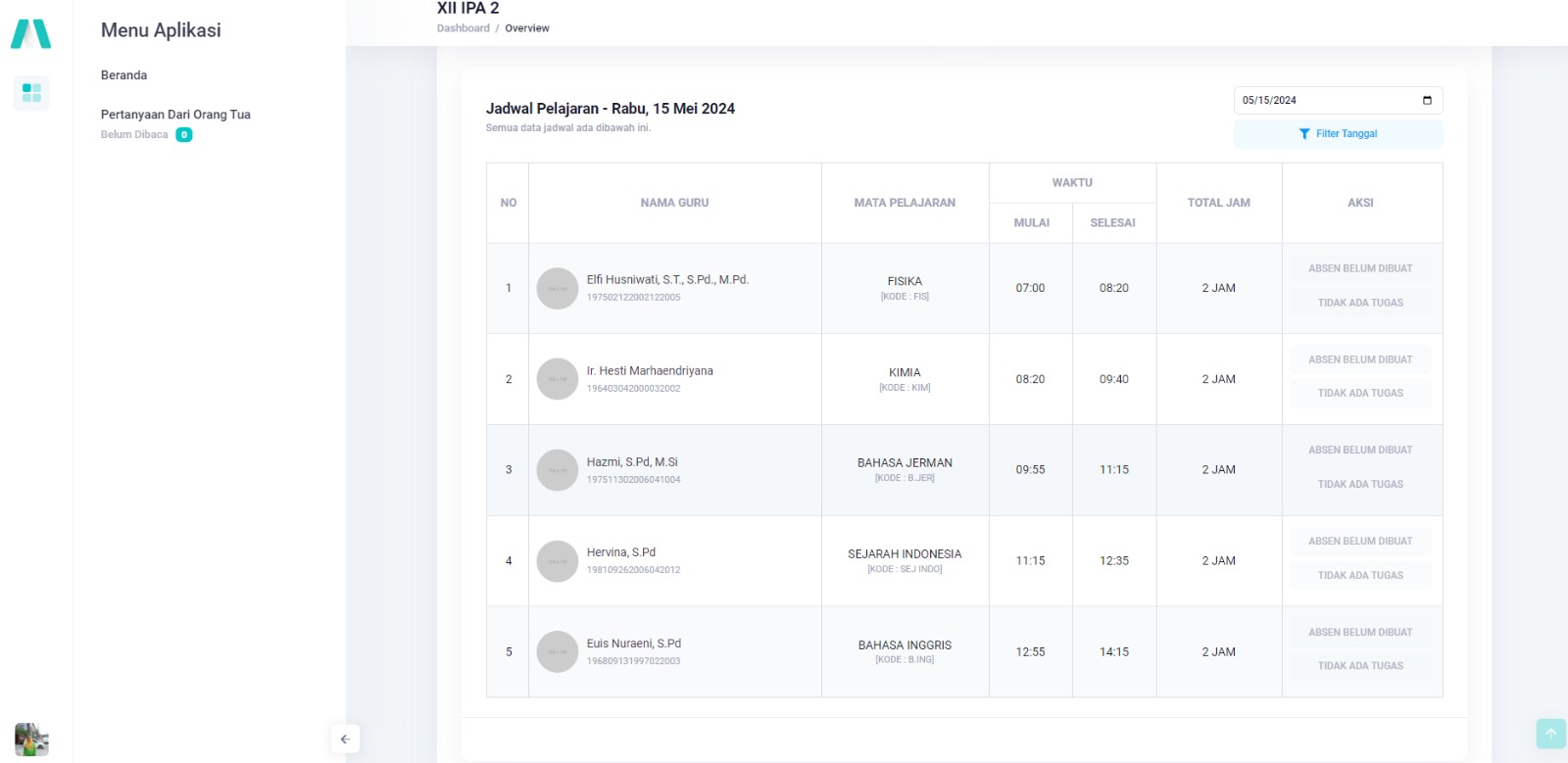Click the unread count badge under Pertanyaan
This screenshot has height=763, width=1568.
point(184,135)
